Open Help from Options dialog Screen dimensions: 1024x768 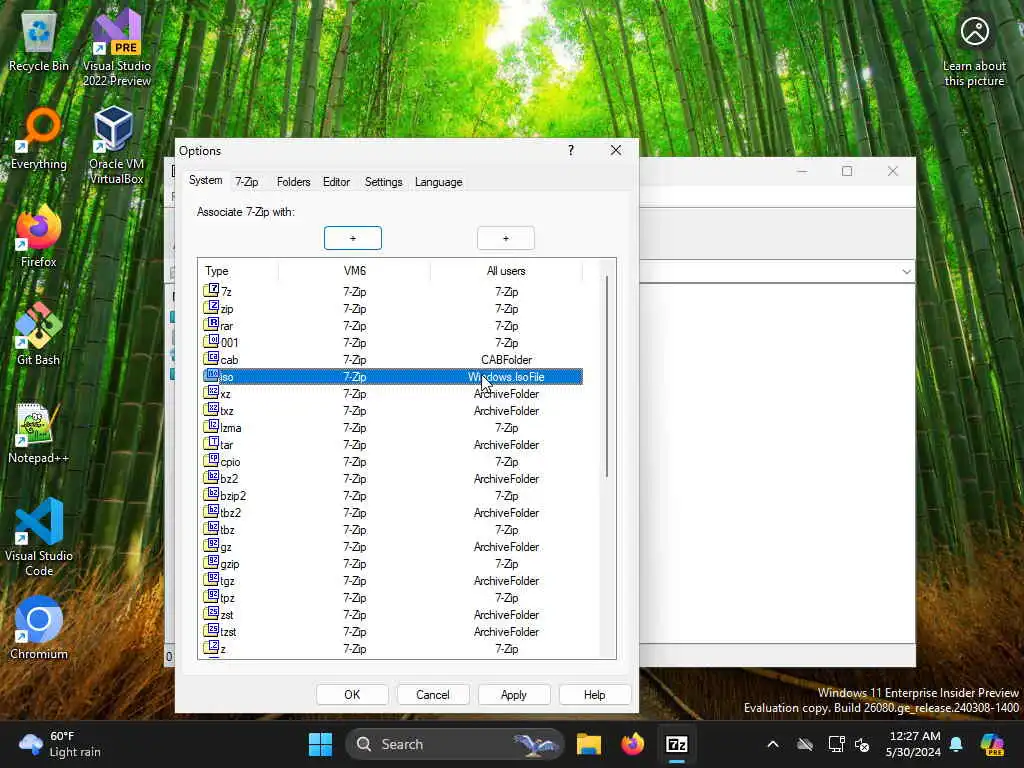click(595, 694)
